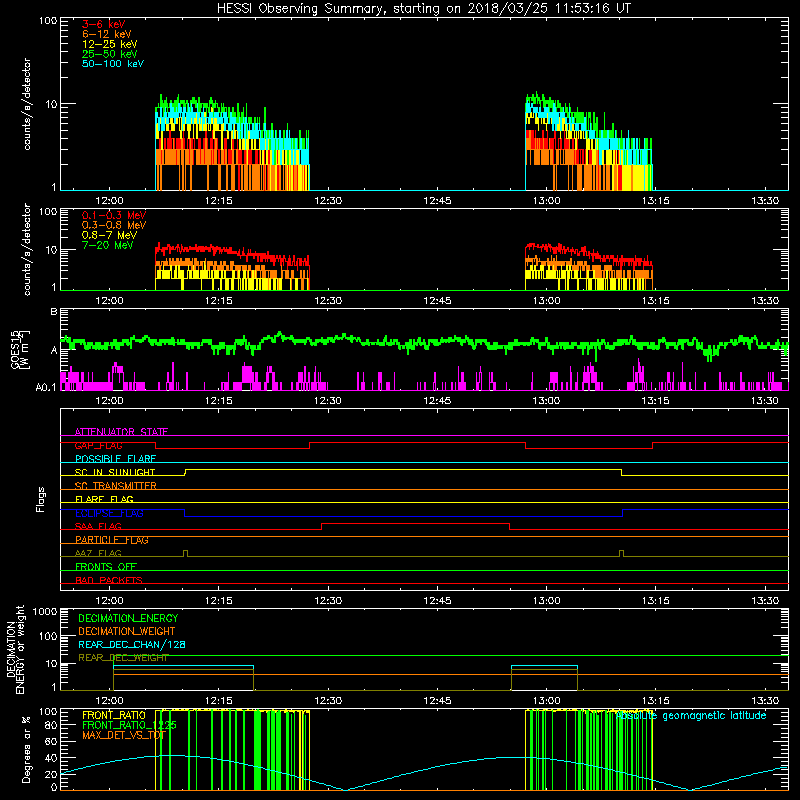Screen dimensions: 800x800
Task: Click the 13:15 tick under keV panel
Action: point(656,201)
